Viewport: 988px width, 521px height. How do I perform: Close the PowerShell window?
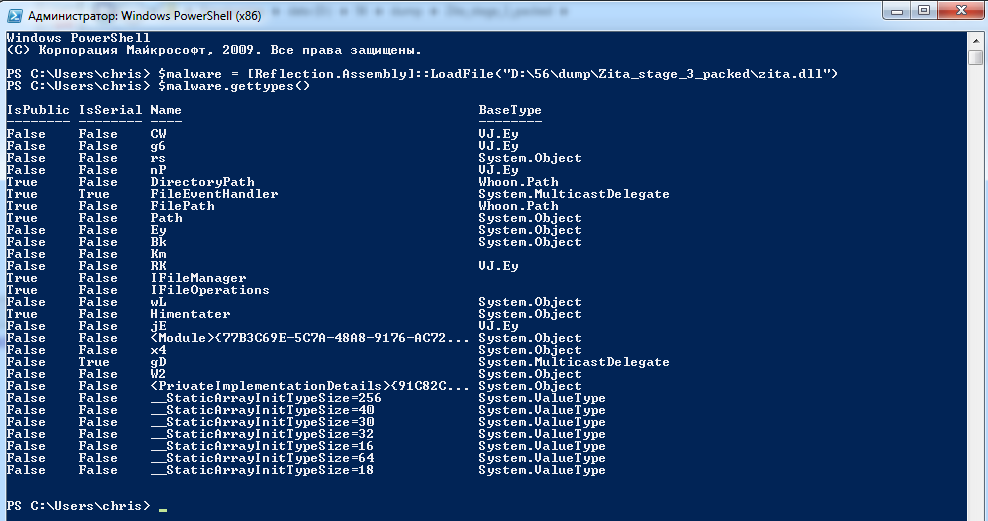(x=960, y=11)
